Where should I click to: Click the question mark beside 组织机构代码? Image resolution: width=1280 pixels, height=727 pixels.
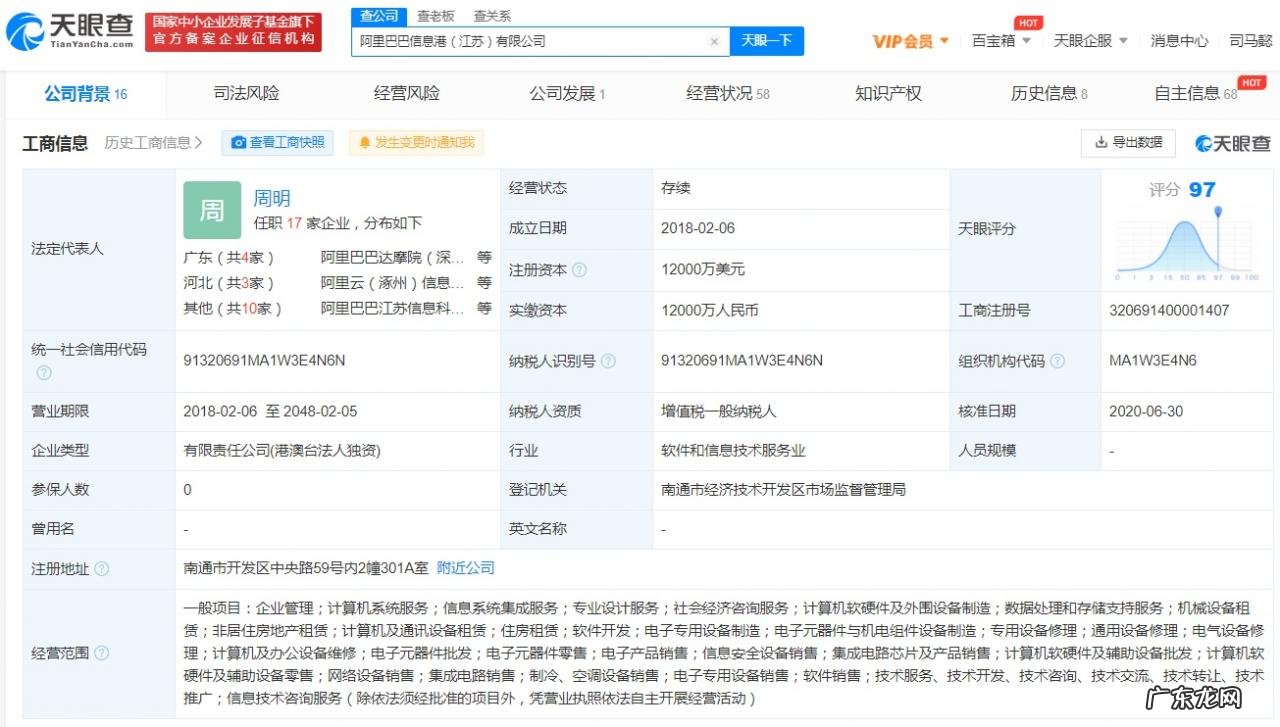point(1058,361)
